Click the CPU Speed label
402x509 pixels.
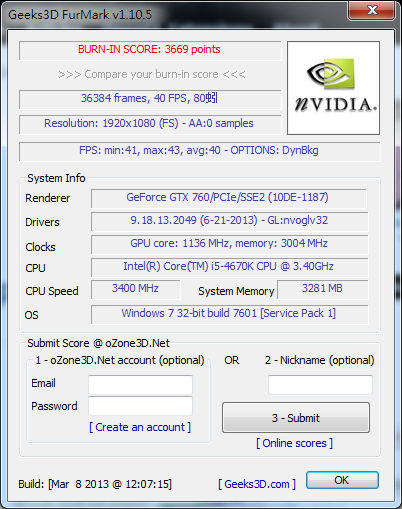pyautogui.click(x=52, y=291)
